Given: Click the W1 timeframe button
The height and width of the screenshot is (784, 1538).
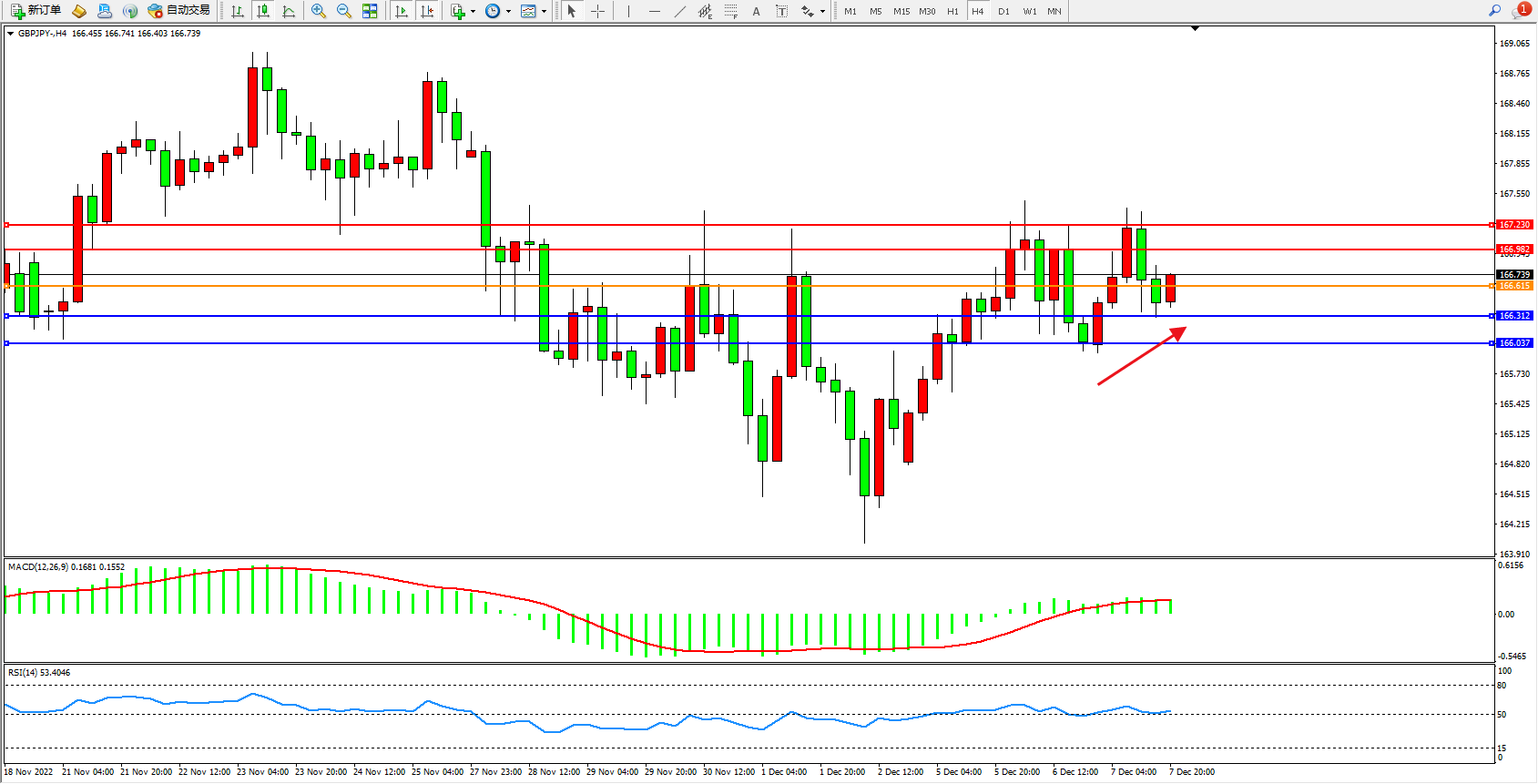Looking at the screenshot, I should pos(1029,11).
